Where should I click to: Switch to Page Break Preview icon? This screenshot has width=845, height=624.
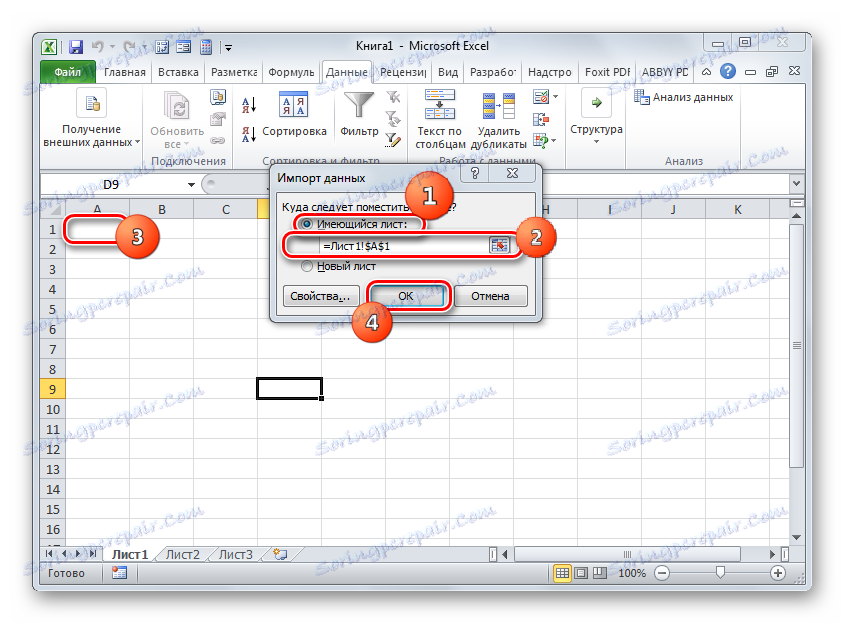599,573
